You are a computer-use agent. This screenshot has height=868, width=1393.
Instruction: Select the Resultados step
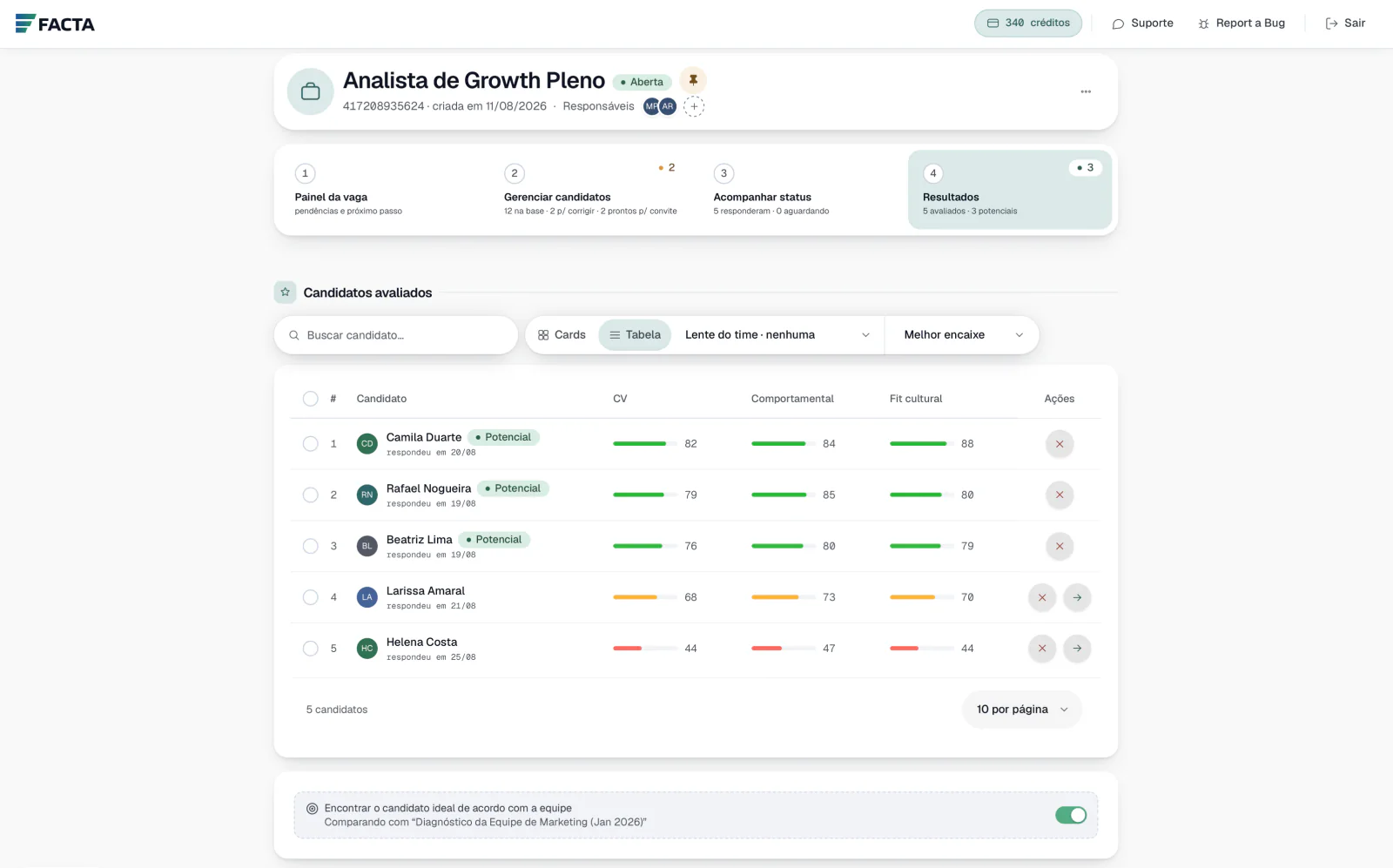click(1010, 190)
